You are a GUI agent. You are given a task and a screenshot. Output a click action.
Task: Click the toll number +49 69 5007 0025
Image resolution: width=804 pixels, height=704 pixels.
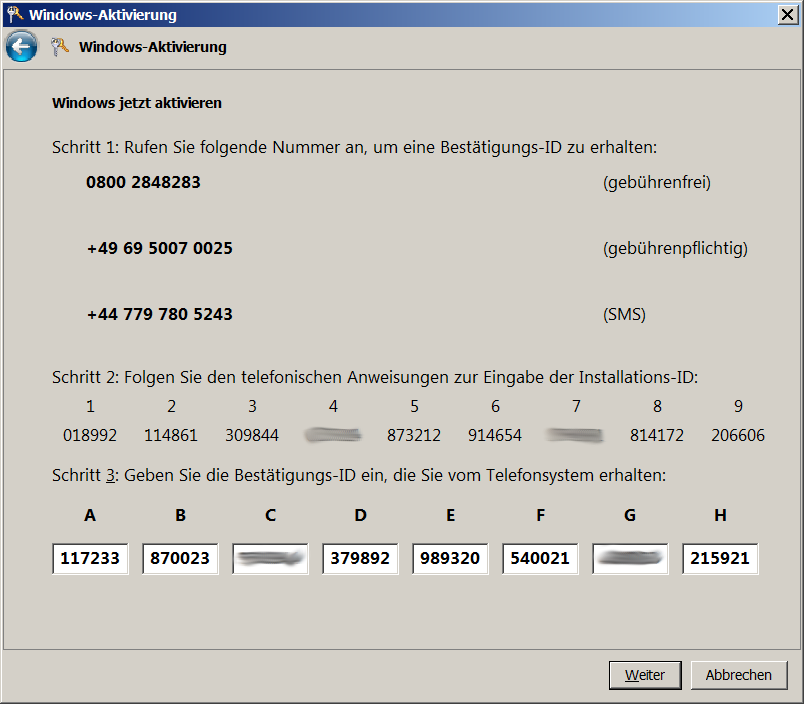click(159, 248)
